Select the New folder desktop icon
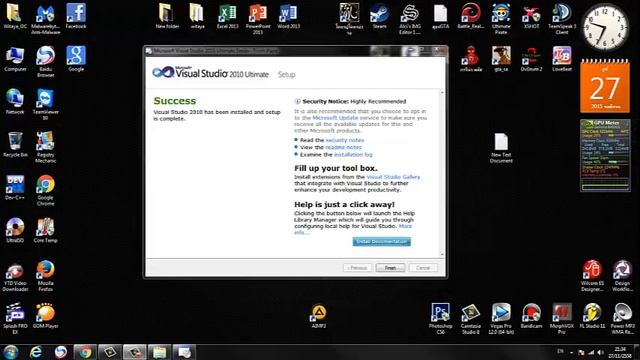Screen dimensions: 640x360 point(167,16)
